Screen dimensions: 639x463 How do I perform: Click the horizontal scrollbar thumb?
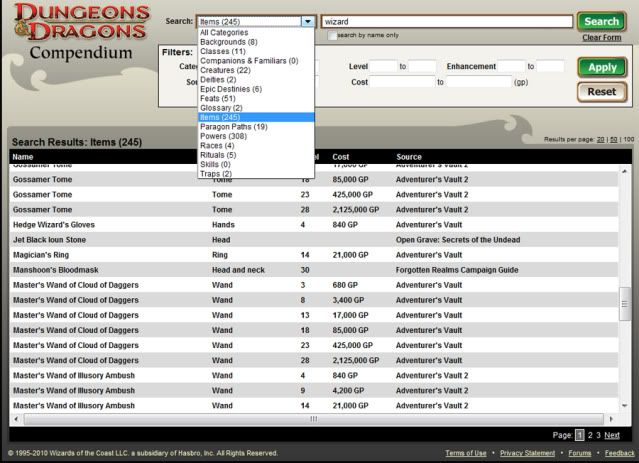[313, 419]
